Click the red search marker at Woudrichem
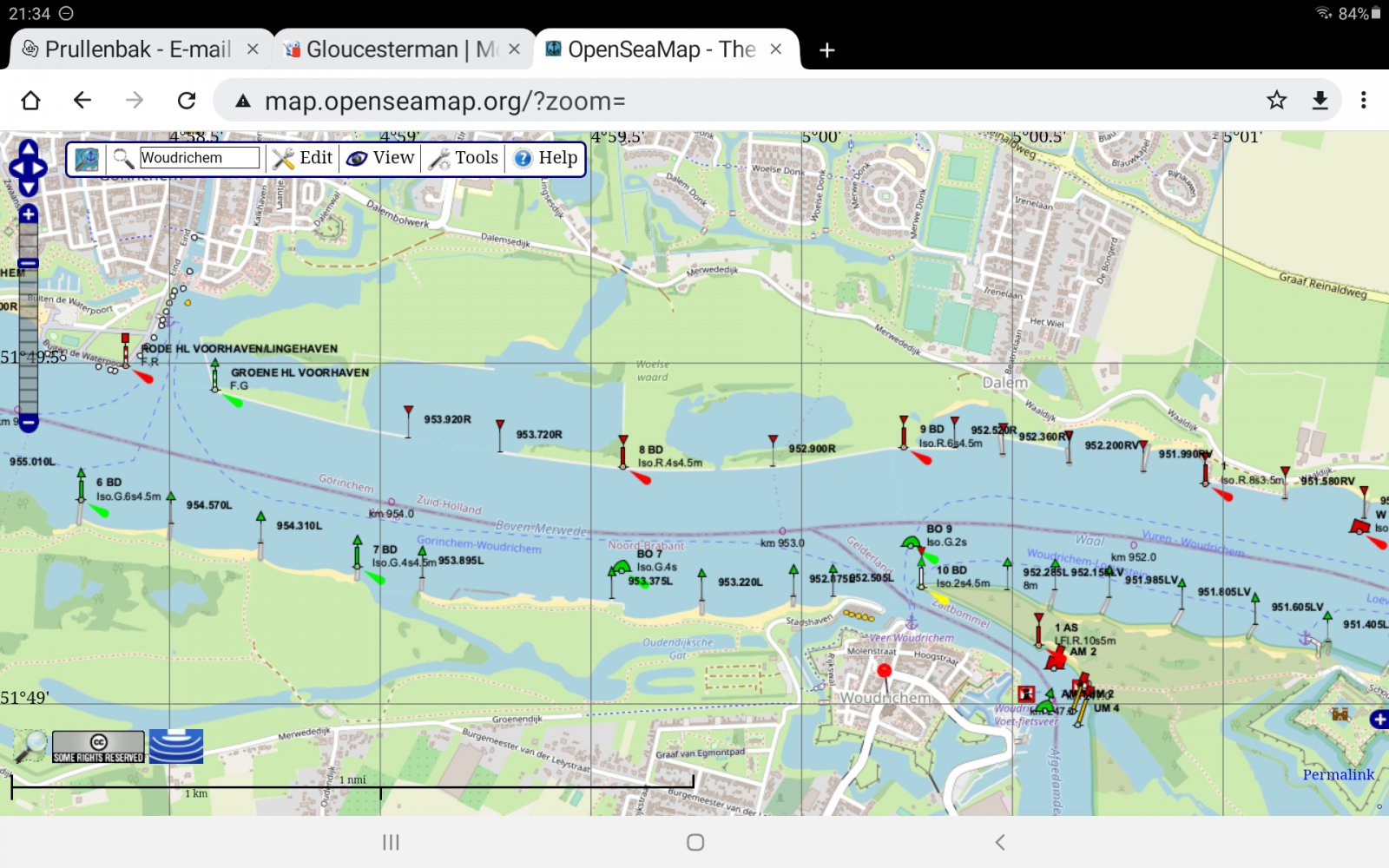 coord(885,671)
